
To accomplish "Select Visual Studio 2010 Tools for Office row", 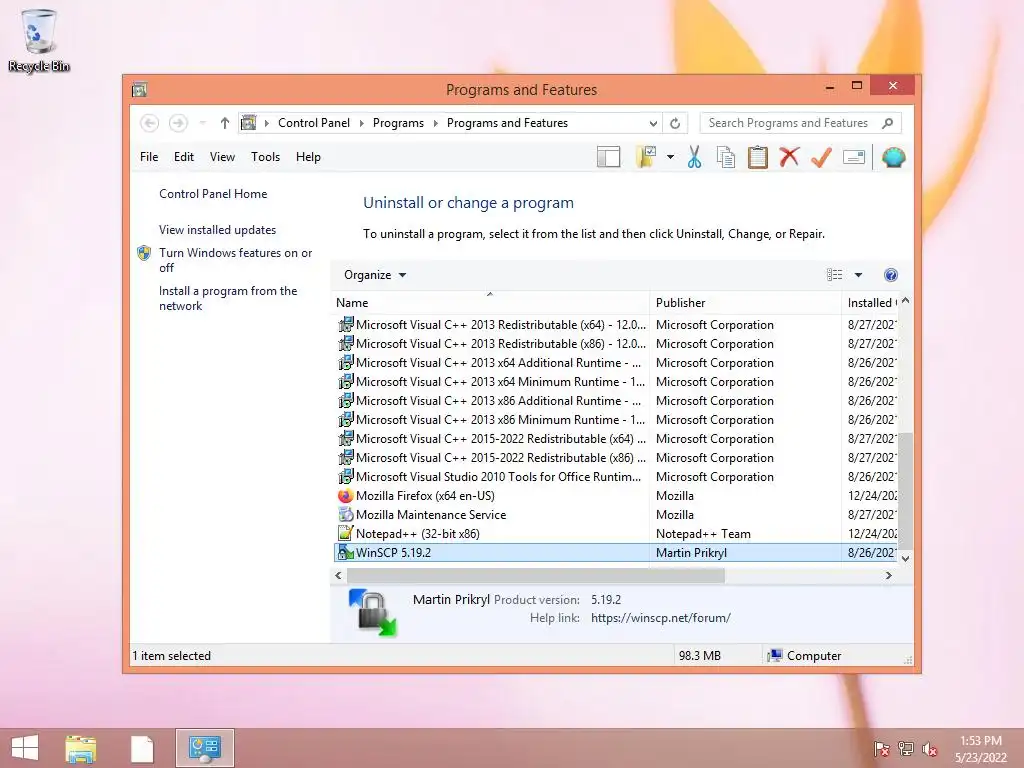I will pyautogui.click(x=616, y=477).
